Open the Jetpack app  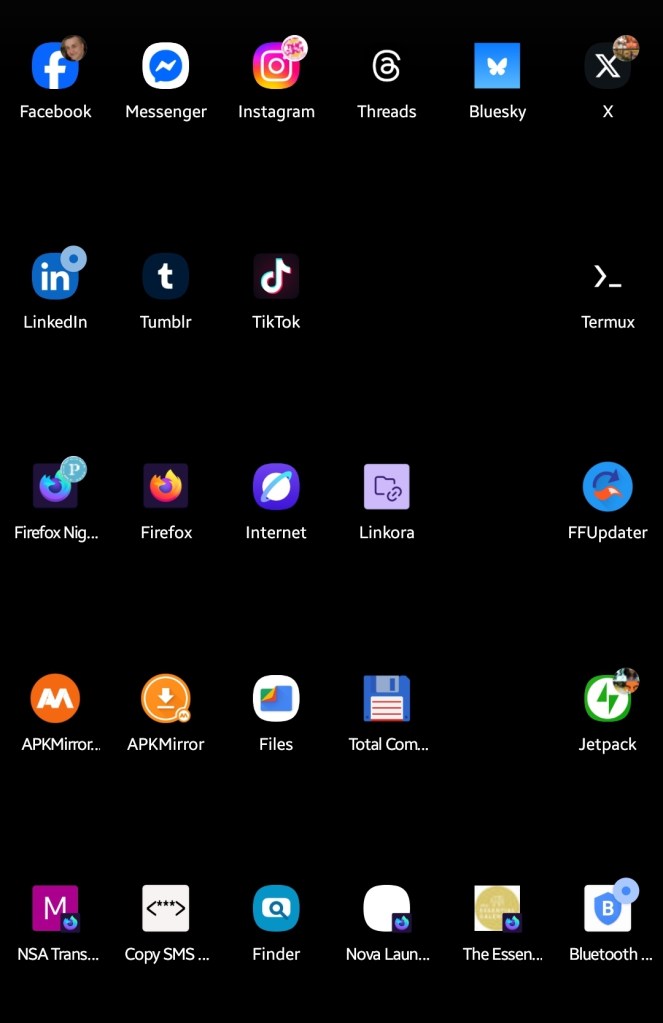(x=607, y=699)
